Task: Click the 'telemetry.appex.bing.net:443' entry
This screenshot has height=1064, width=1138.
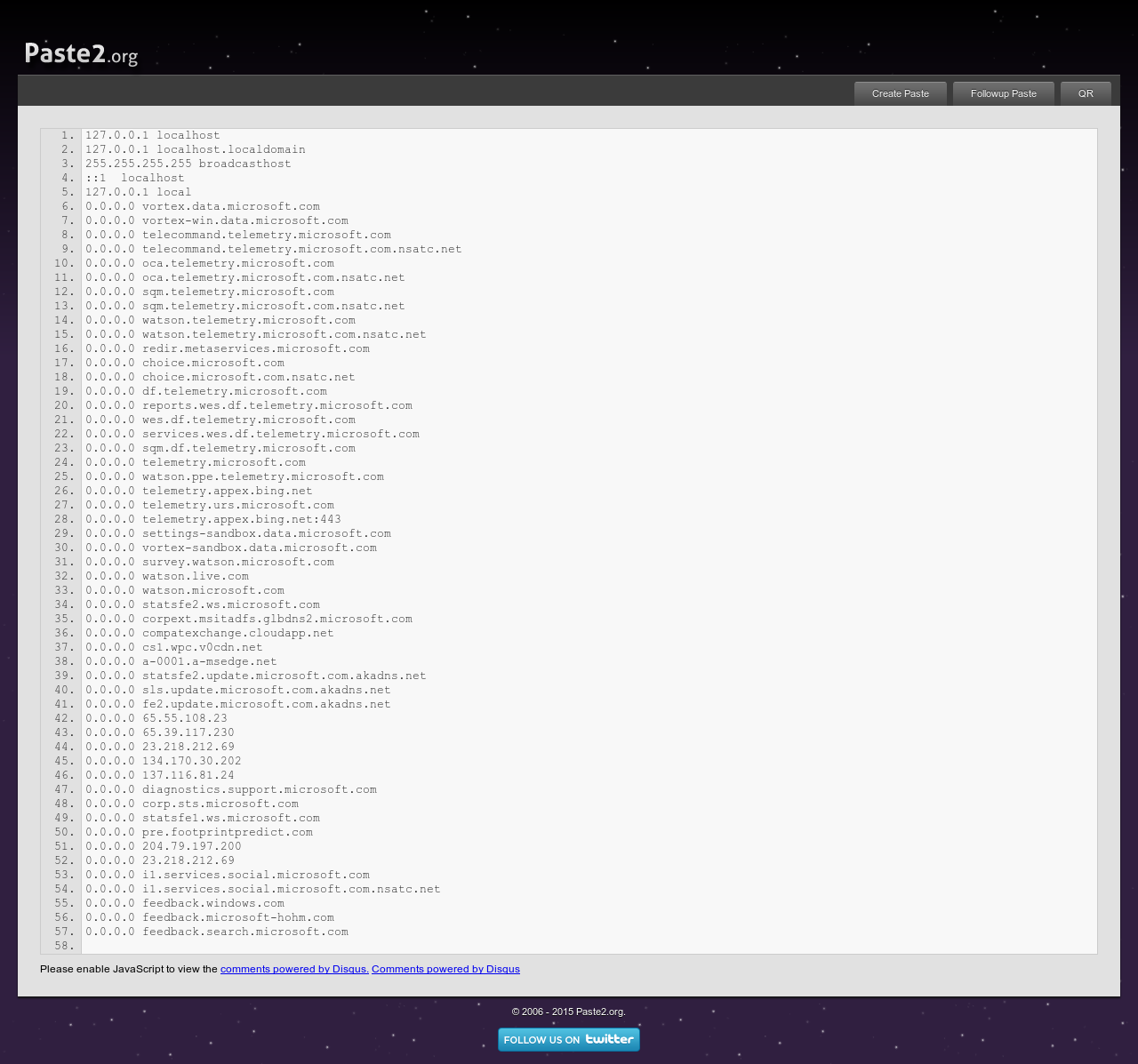Action: 242,519
